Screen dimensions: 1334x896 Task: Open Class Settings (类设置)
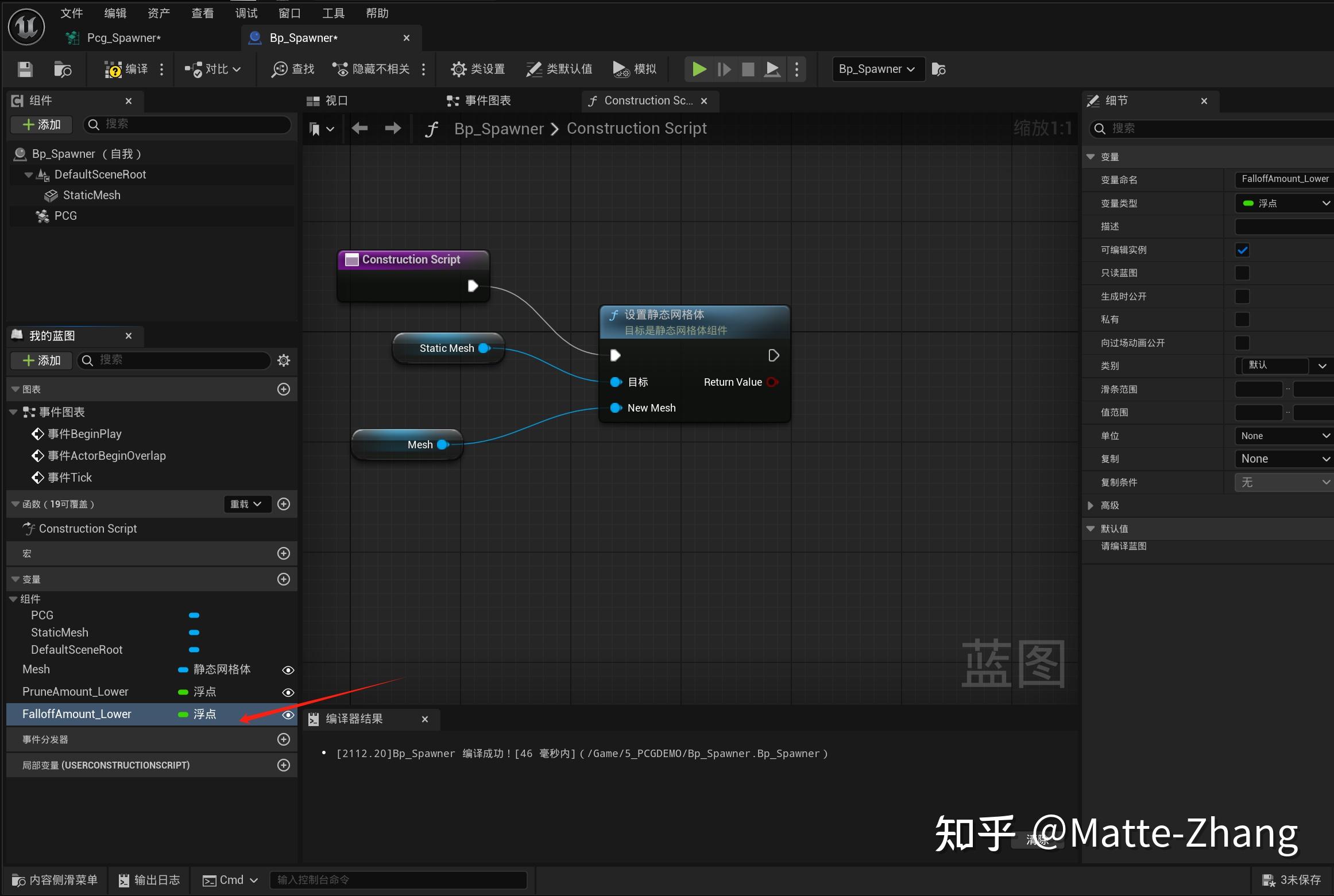478,69
